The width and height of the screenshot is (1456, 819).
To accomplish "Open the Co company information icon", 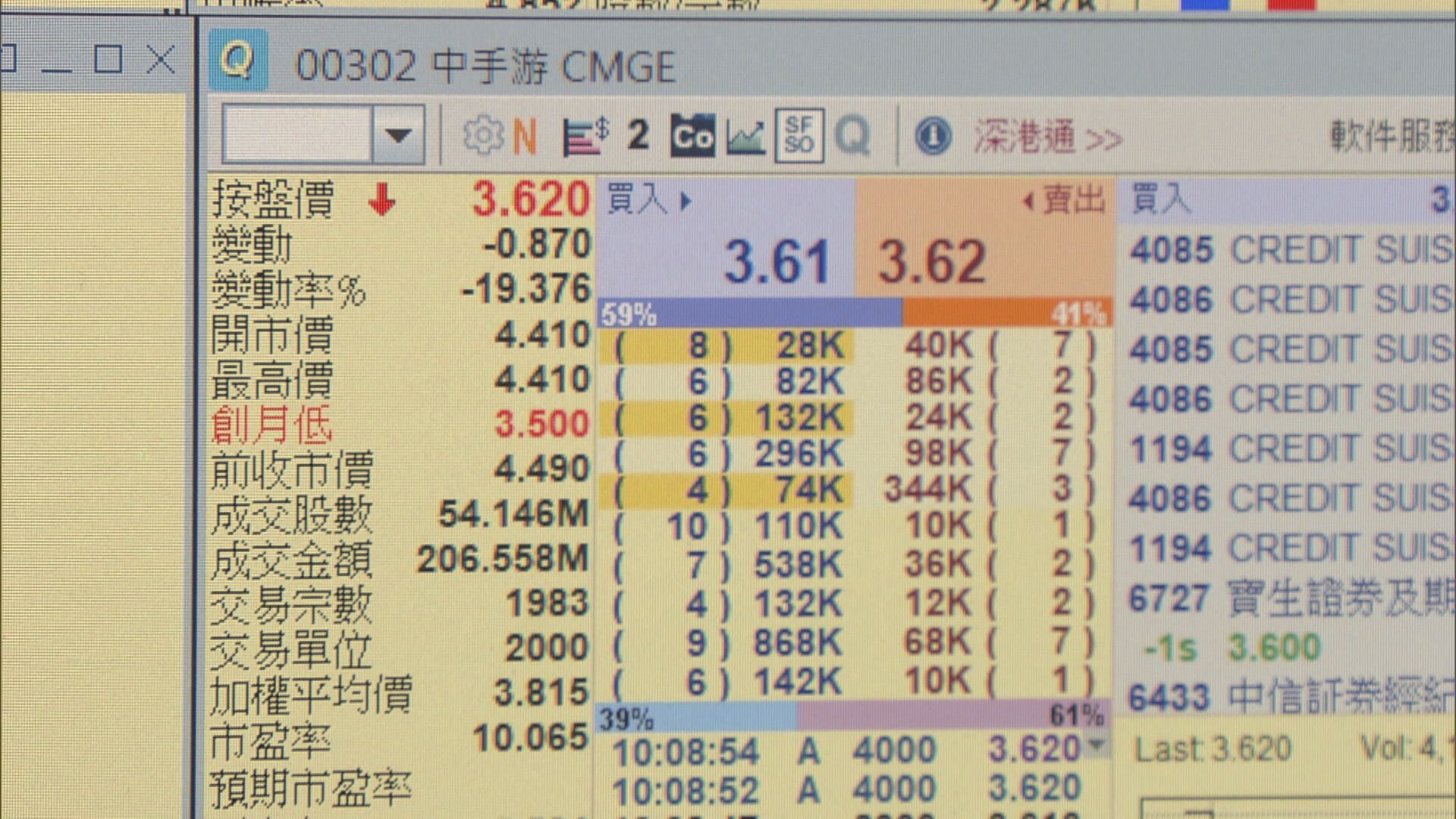I will point(692,136).
